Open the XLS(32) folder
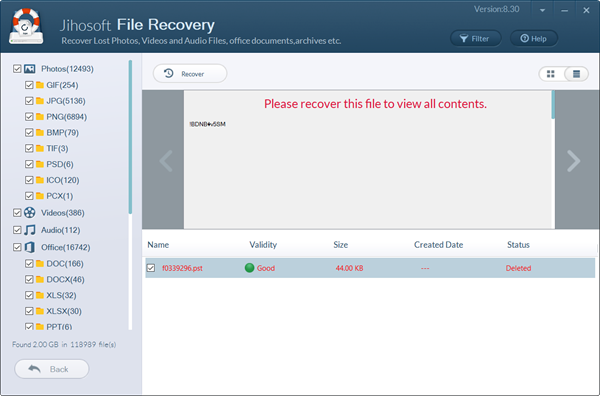Screen dimensions: 600x396 (x=61, y=295)
